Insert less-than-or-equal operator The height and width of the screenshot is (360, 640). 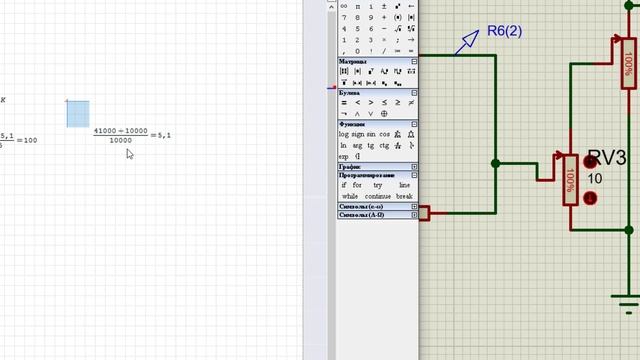[384, 103]
